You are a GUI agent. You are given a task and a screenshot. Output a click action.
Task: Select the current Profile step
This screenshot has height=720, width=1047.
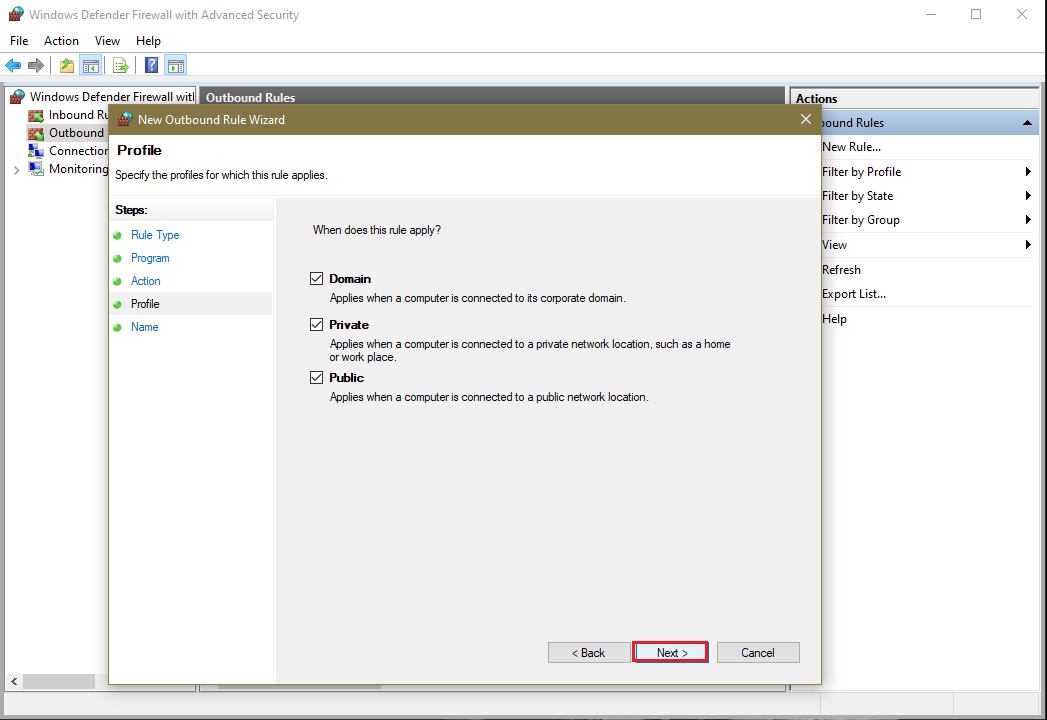coord(145,304)
